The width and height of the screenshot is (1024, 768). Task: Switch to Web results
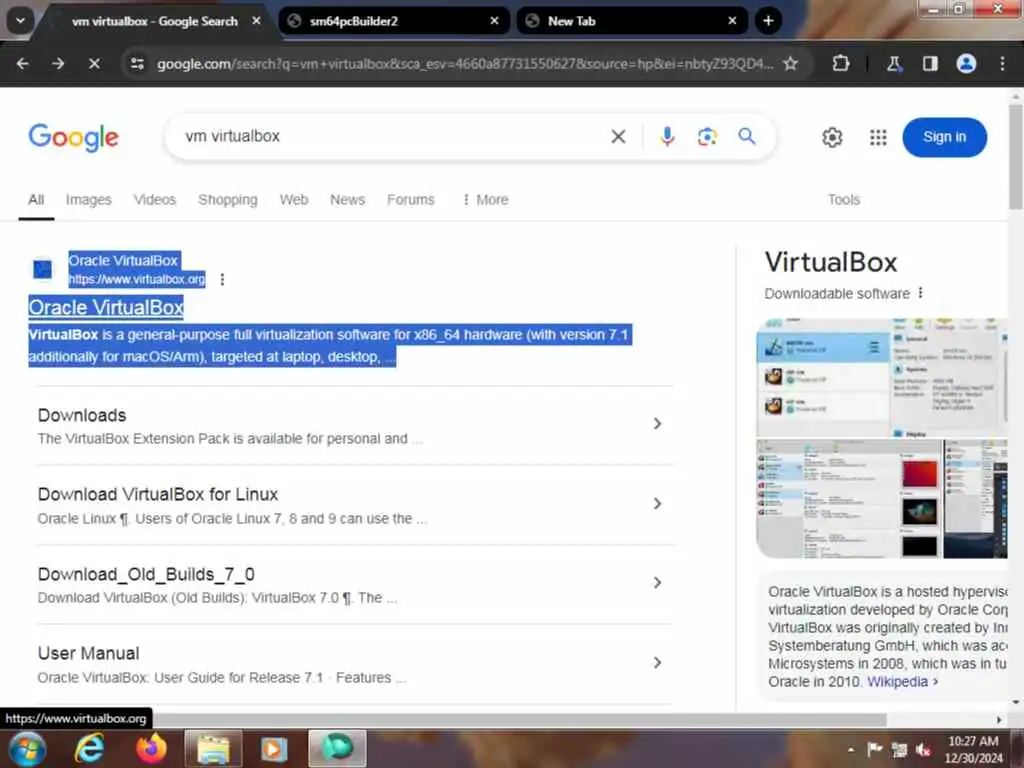click(x=294, y=200)
